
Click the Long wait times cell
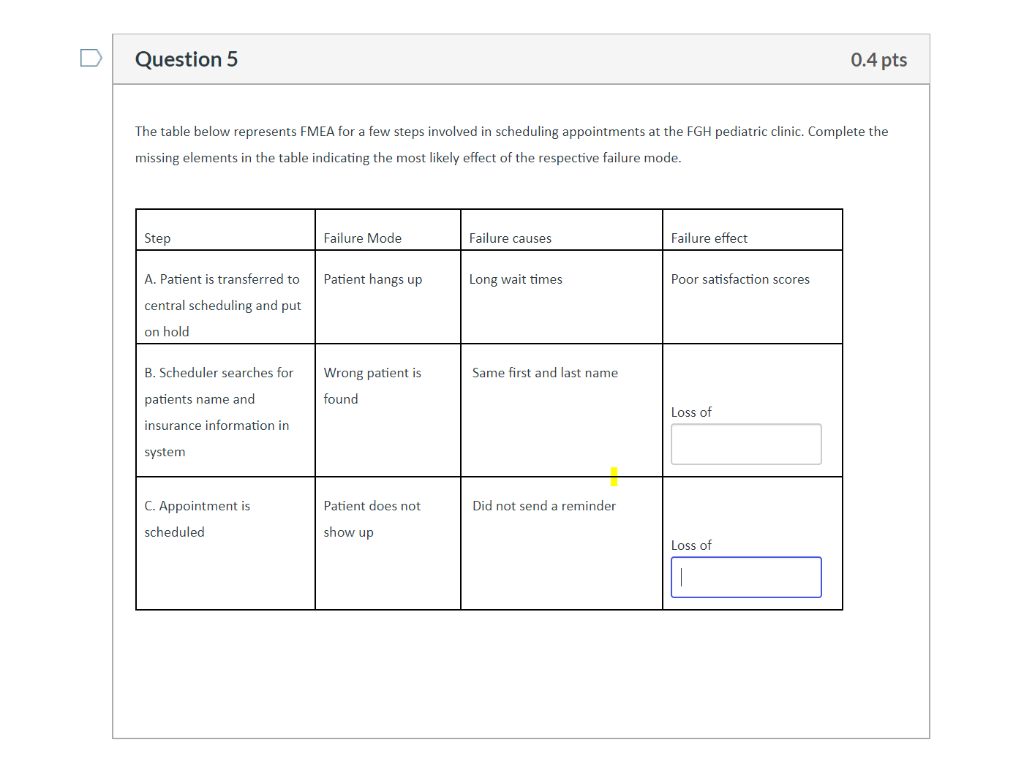(x=516, y=279)
